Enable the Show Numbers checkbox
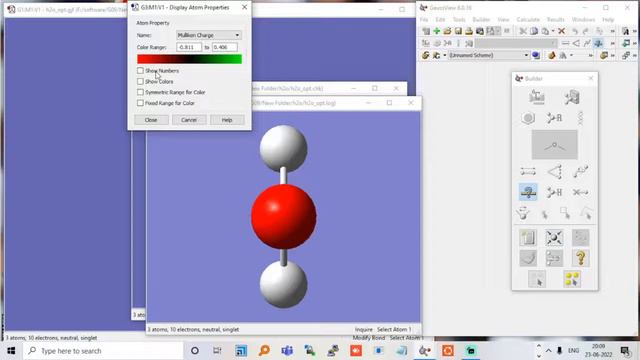 [140, 71]
